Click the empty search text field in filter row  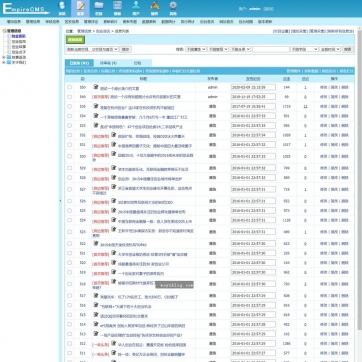tap(270, 49)
